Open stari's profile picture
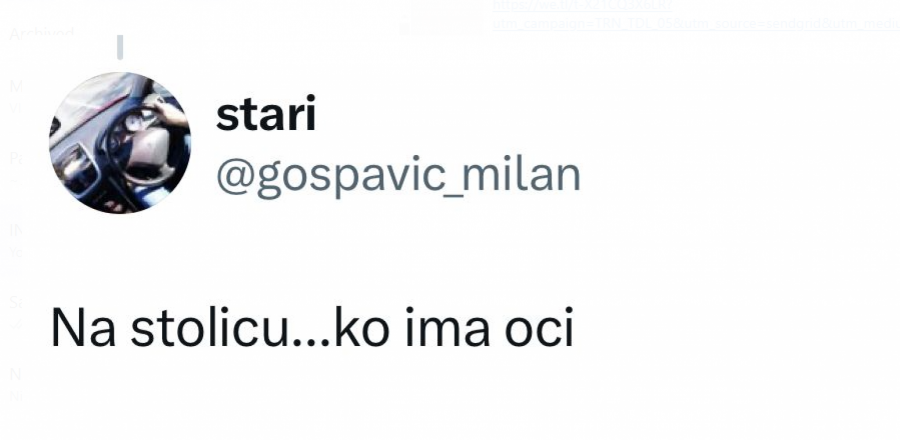 (x=120, y=142)
